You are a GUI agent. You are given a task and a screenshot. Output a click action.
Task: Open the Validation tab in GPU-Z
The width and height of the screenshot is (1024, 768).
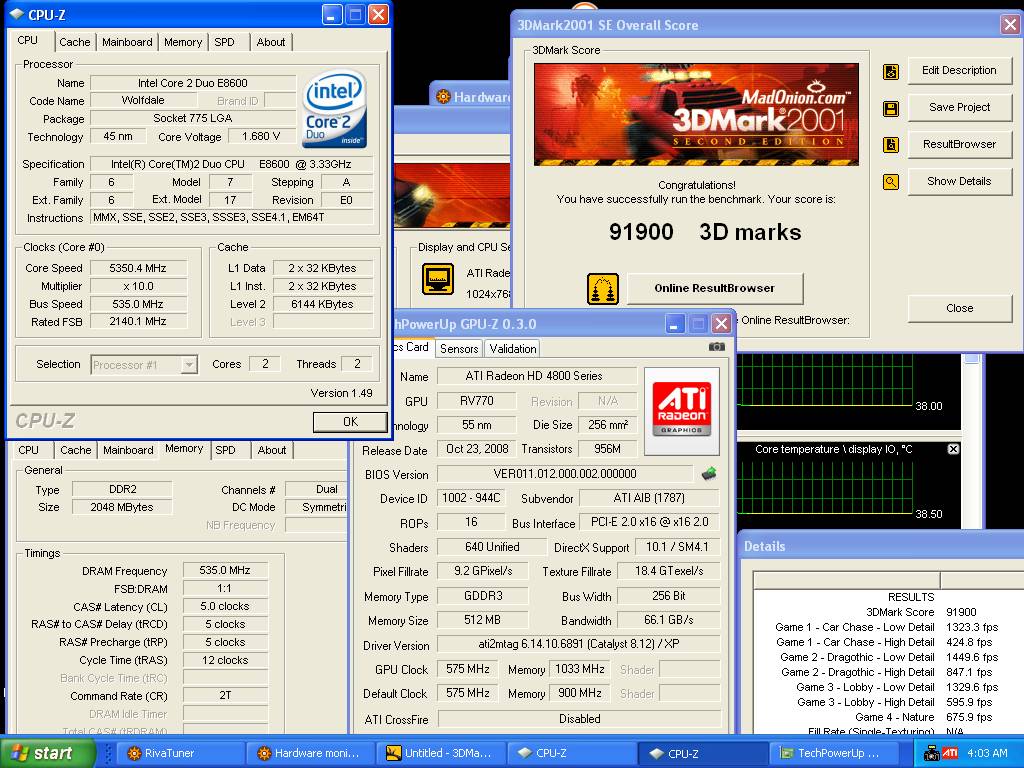513,349
